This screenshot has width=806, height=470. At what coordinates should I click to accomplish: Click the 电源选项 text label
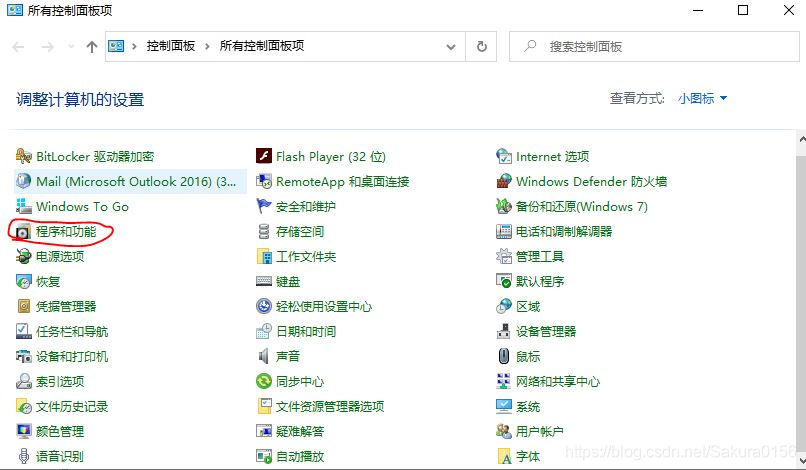pos(60,256)
